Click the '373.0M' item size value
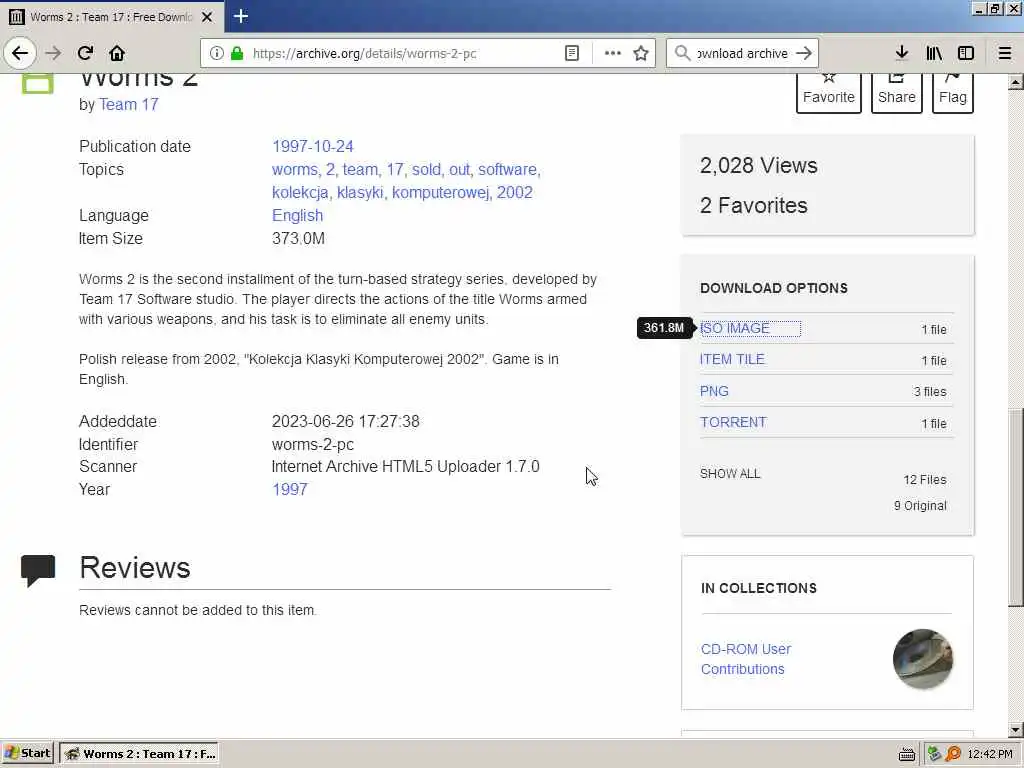Screen dimensions: 1024x768 coord(298,238)
